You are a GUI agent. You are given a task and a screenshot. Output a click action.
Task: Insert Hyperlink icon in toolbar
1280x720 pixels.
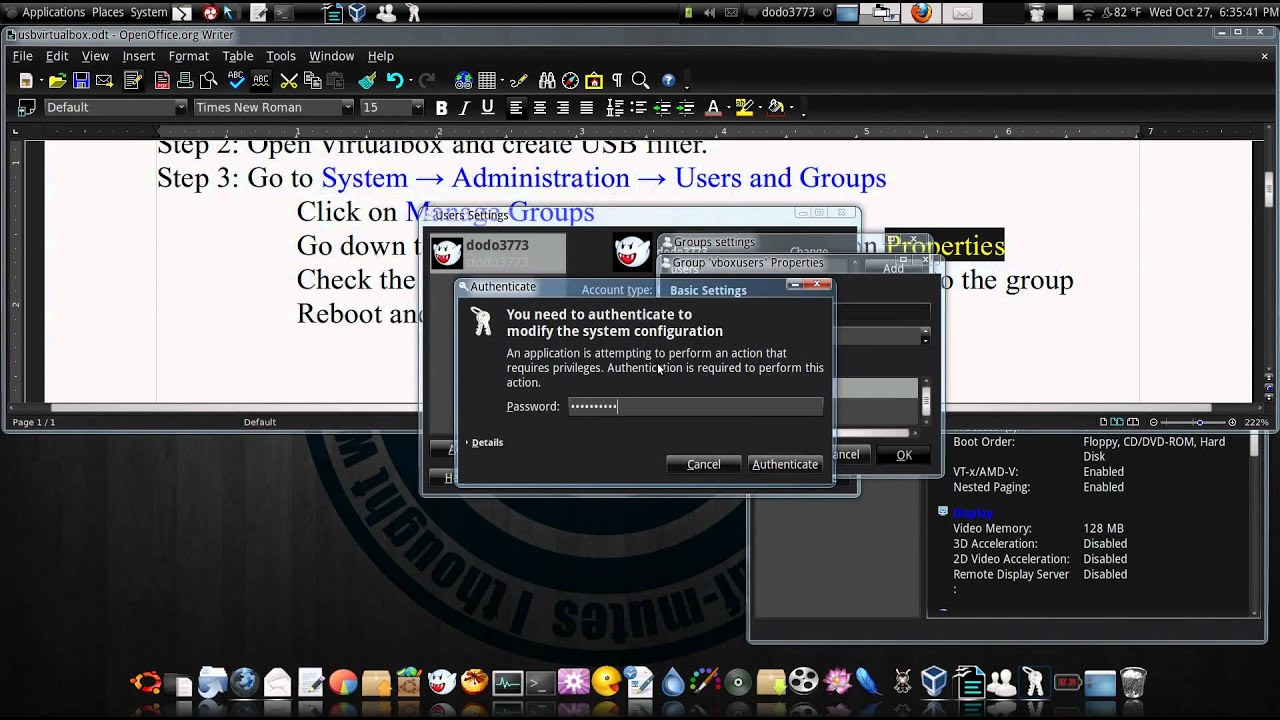464,80
